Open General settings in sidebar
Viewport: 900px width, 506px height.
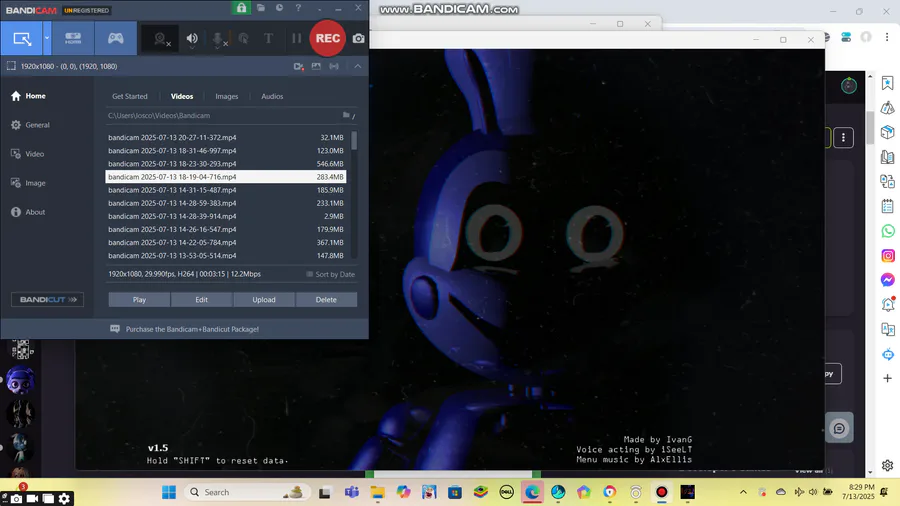pos(30,125)
